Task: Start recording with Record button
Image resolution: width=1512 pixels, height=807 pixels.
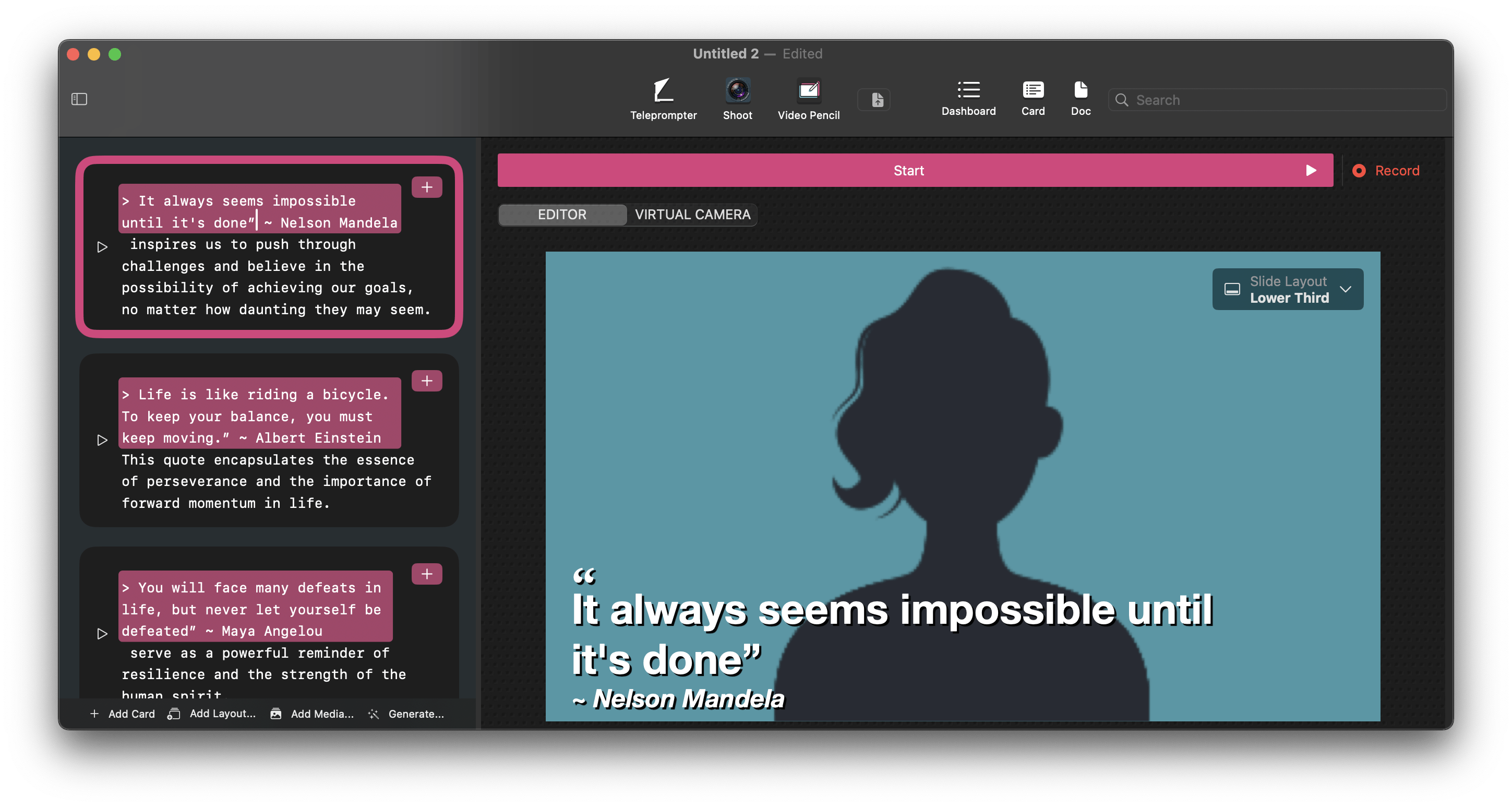Action: [1386, 171]
